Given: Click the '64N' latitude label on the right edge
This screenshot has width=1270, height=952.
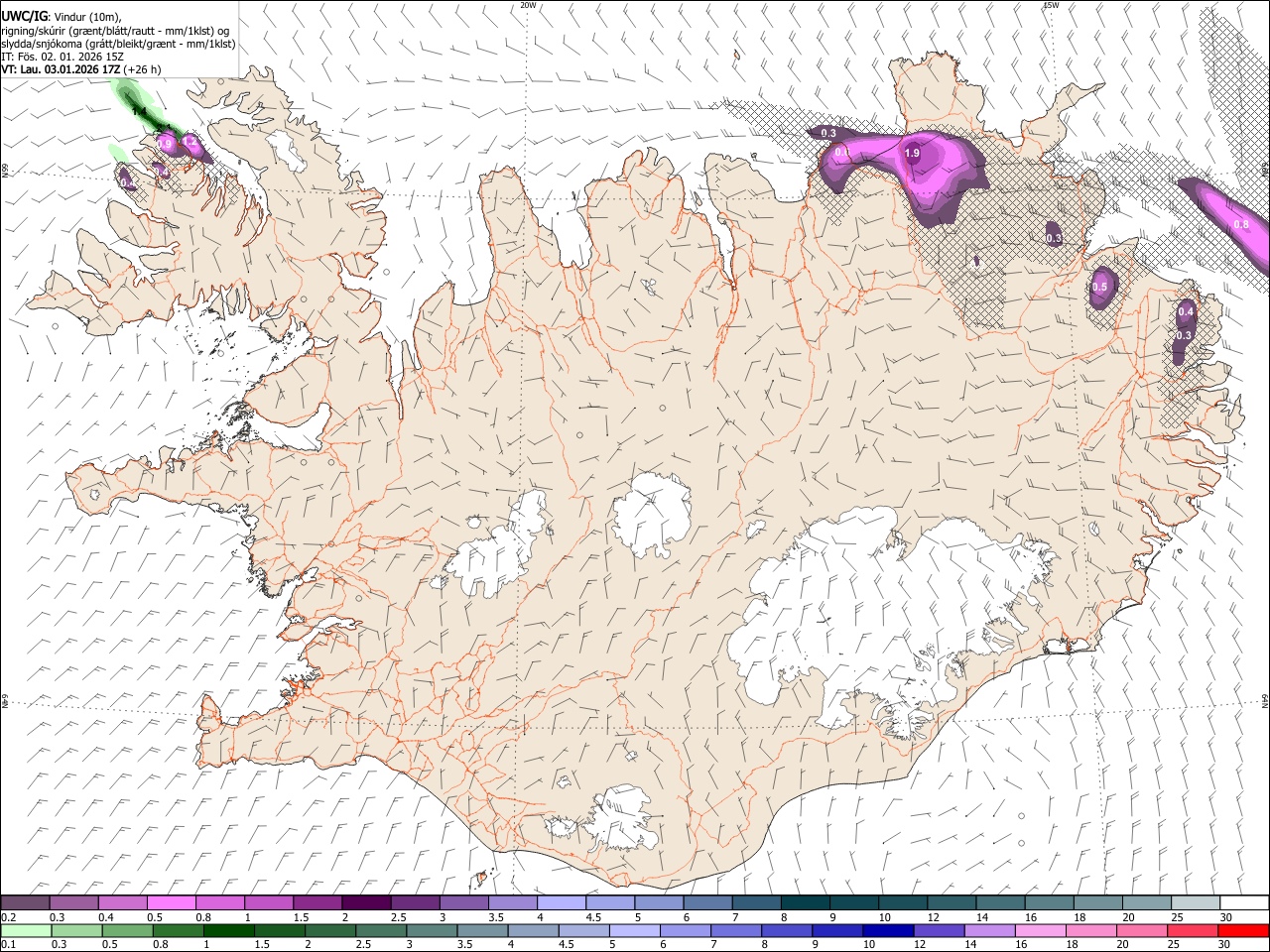Looking at the screenshot, I should point(1265,700).
